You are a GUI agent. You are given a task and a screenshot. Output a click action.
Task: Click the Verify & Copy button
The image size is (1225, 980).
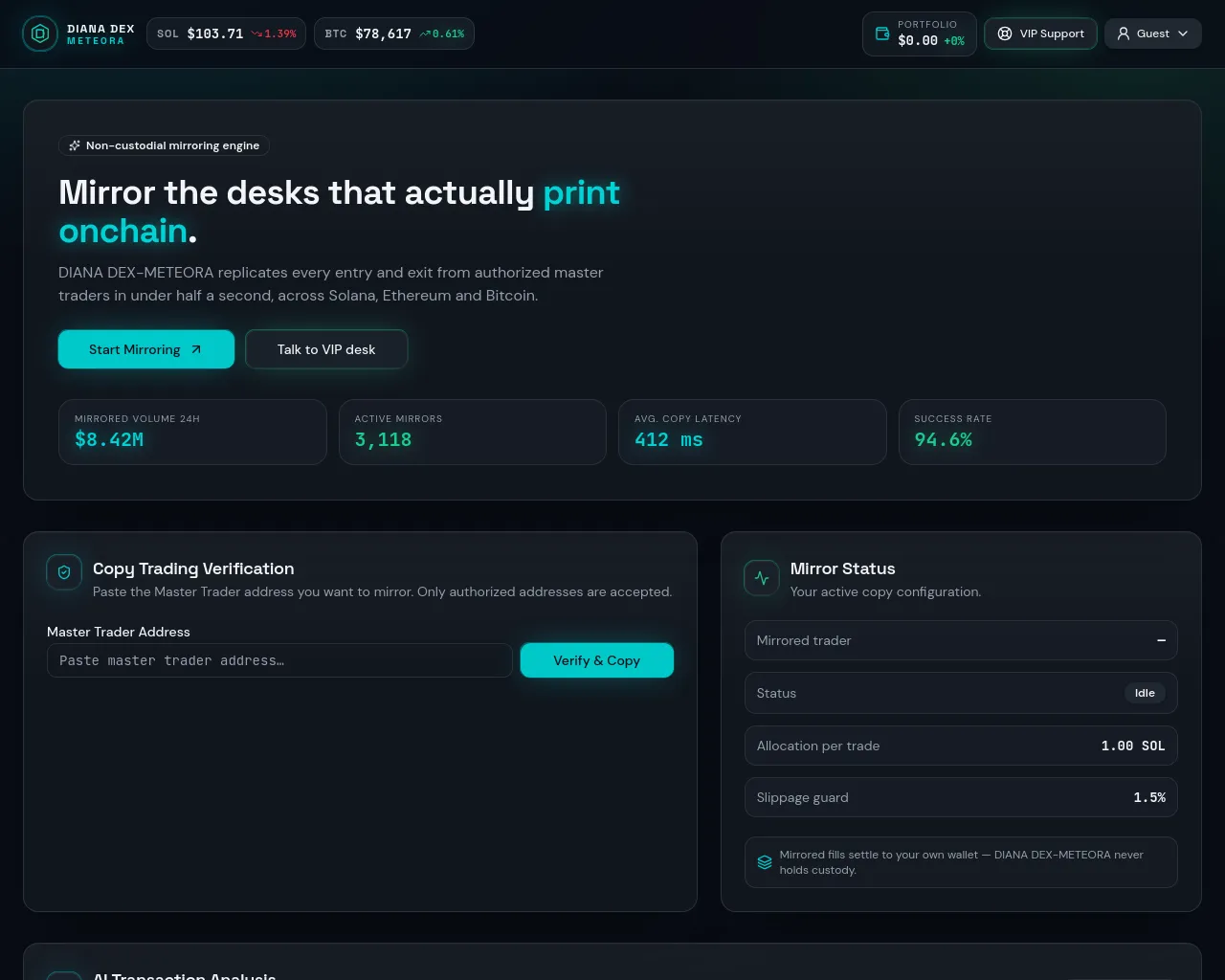coord(597,660)
